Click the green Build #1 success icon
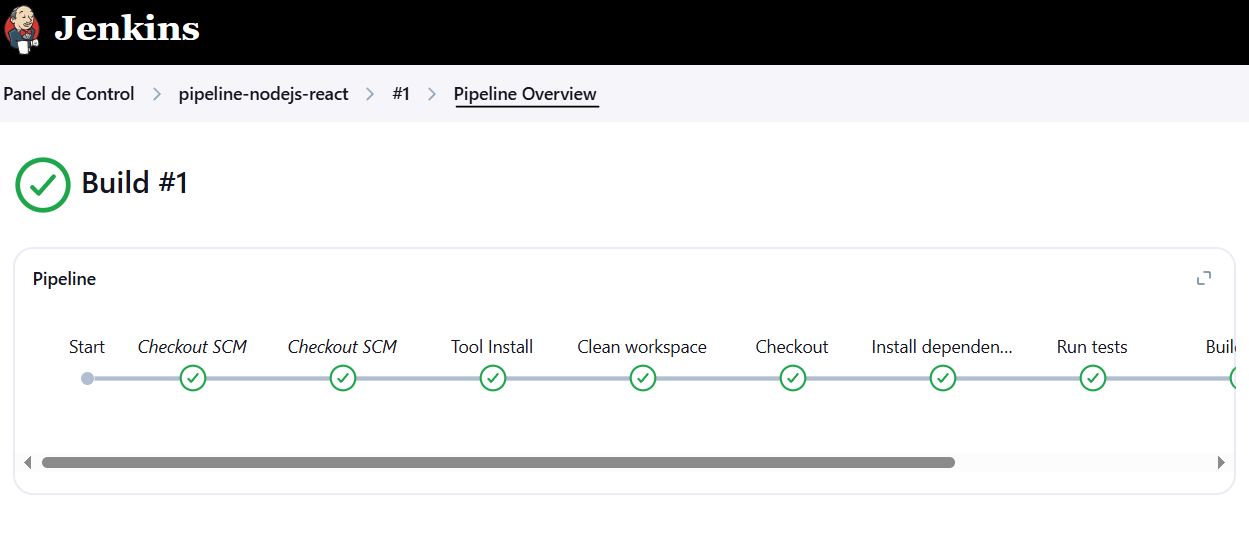Image resolution: width=1249 pixels, height=545 pixels. point(43,184)
